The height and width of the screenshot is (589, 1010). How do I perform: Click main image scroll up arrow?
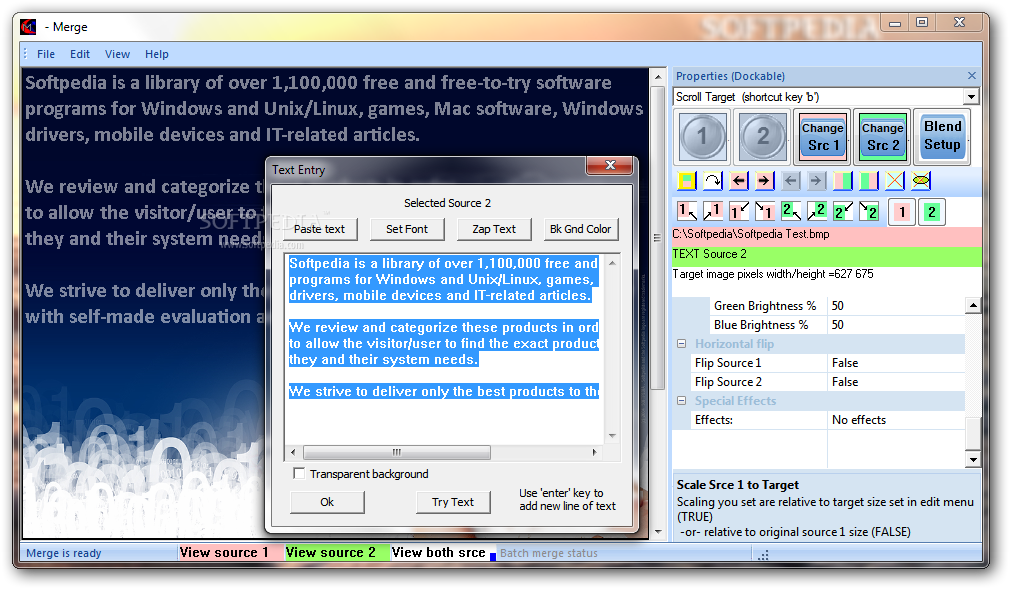(658, 77)
